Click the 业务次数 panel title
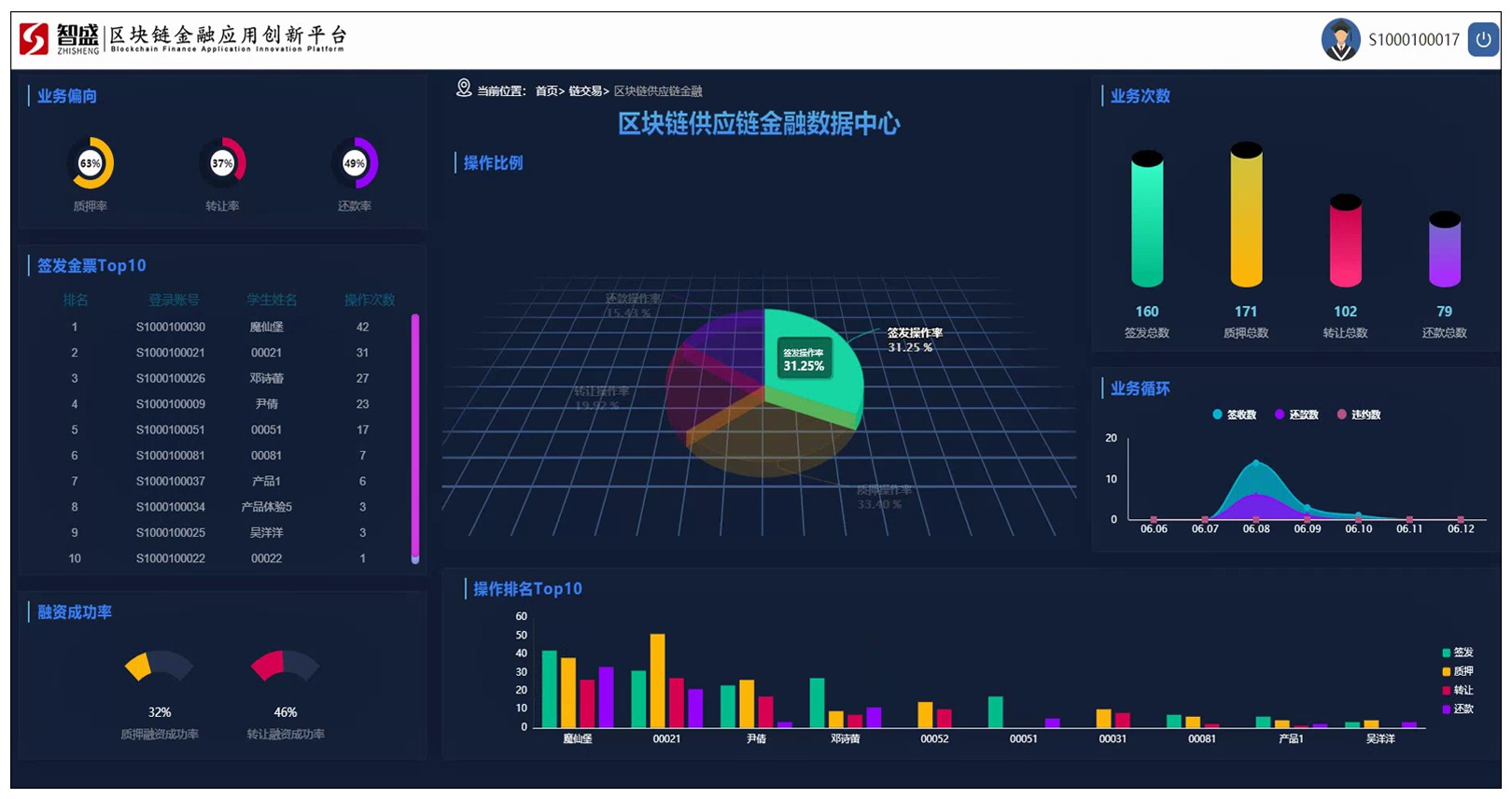 pyautogui.click(x=1140, y=96)
